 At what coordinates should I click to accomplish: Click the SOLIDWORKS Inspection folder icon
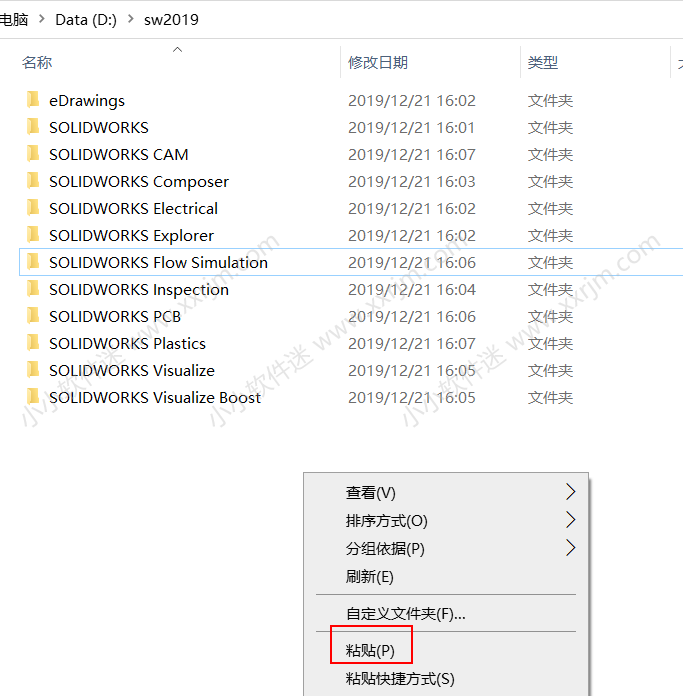pyautogui.click(x=33, y=289)
